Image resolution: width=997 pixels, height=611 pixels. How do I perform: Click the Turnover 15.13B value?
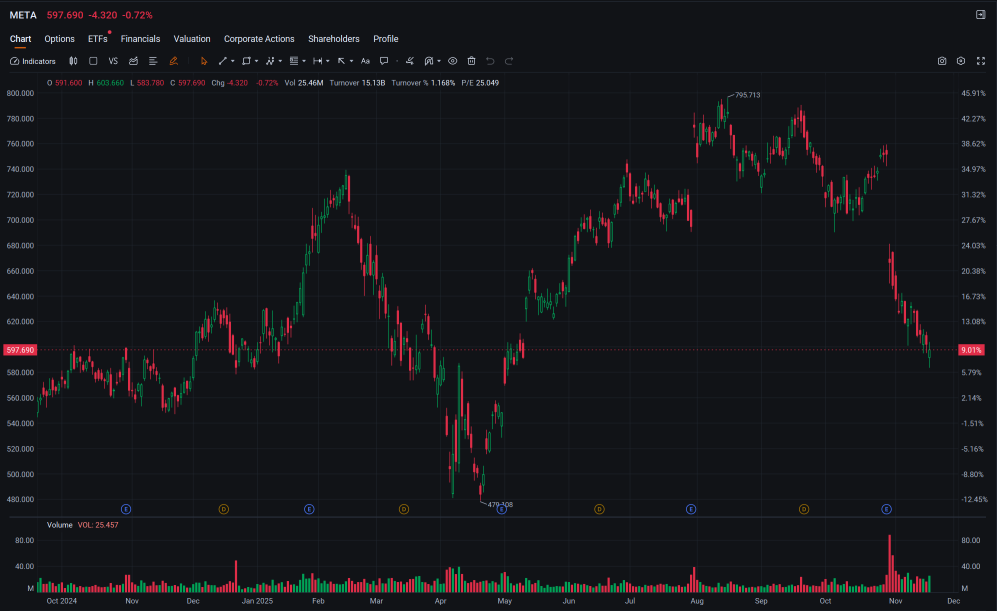[357, 83]
